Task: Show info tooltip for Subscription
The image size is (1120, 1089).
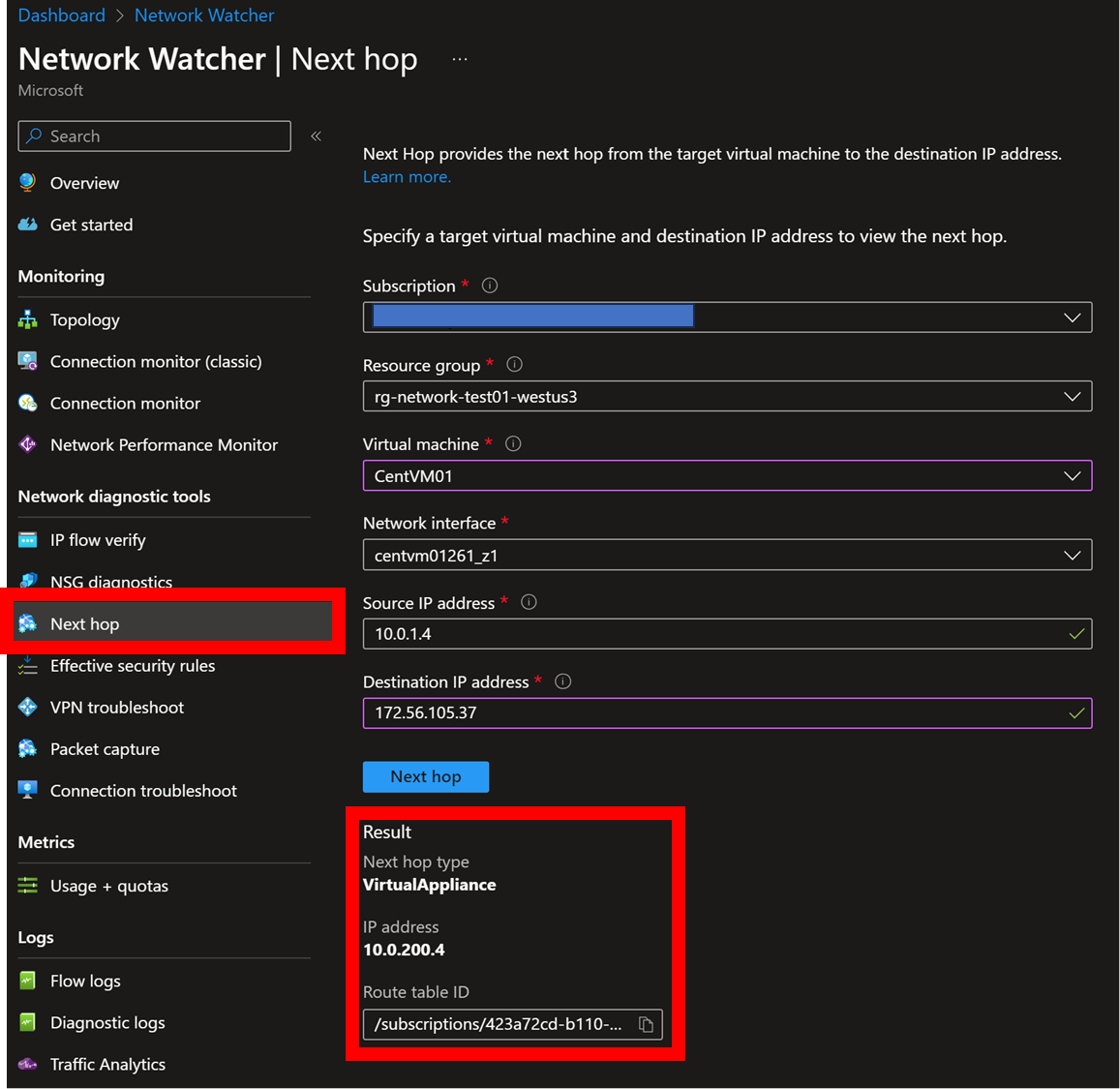Action: (x=489, y=286)
